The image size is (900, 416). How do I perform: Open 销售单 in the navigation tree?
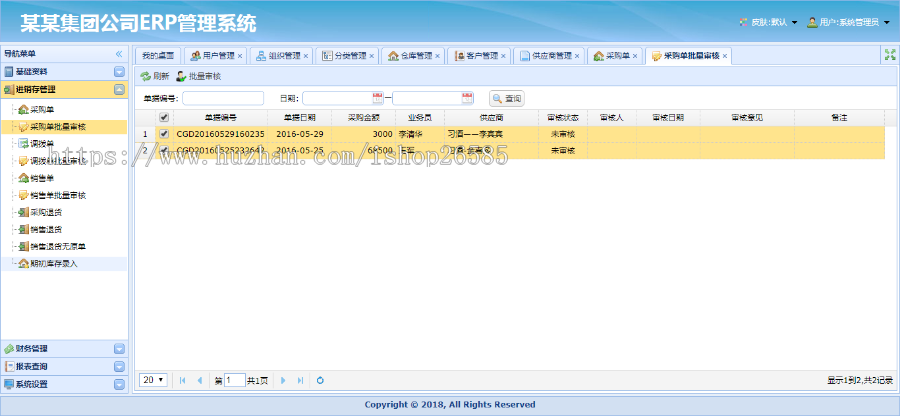tap(41, 178)
